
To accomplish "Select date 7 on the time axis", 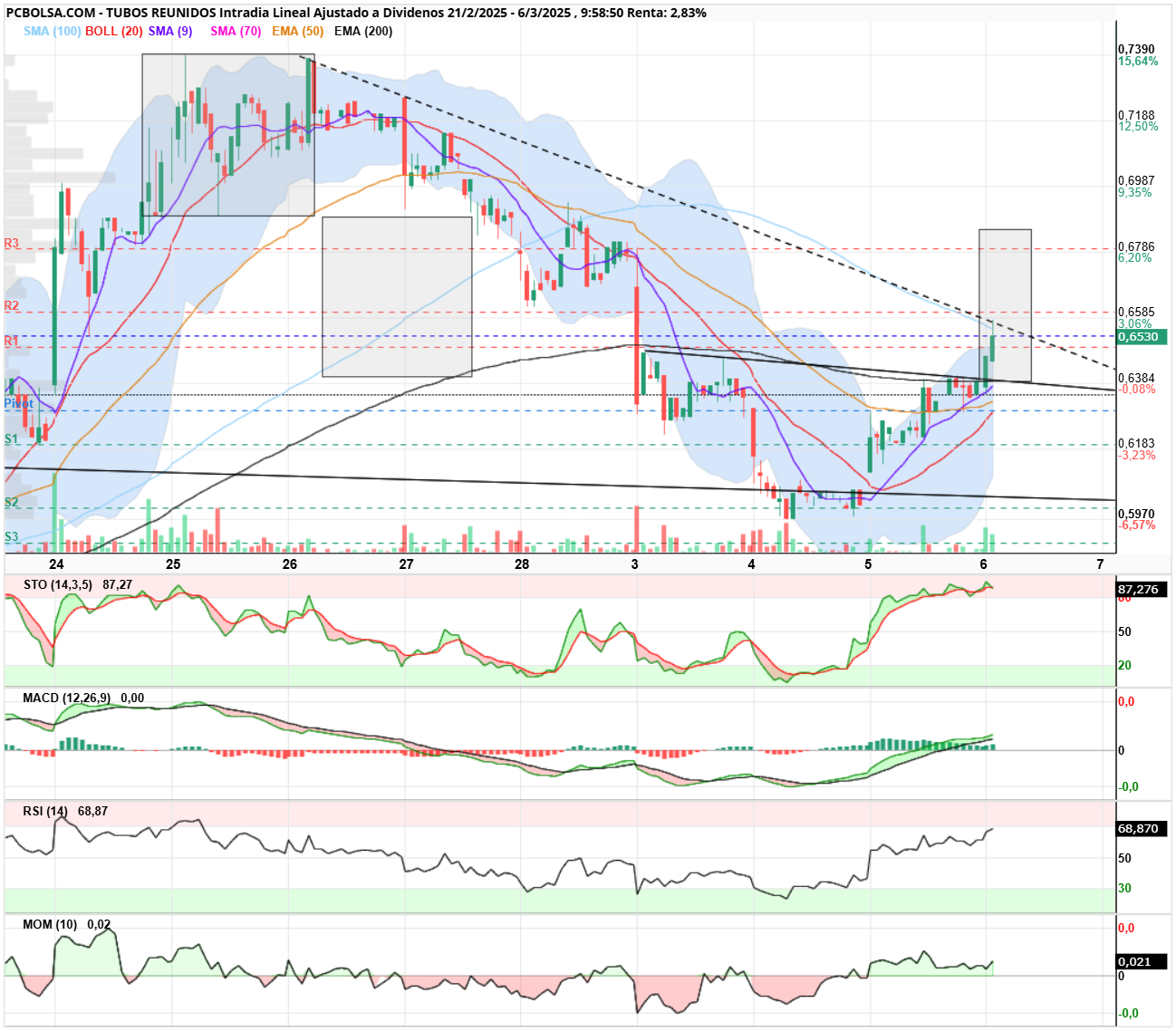I will pyautogui.click(x=1100, y=564).
